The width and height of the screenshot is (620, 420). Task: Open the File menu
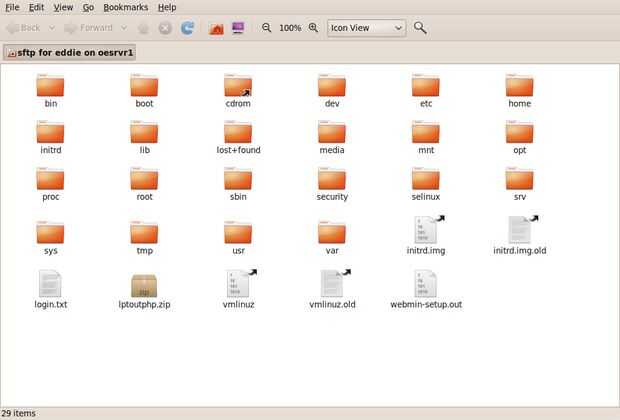click(12, 7)
